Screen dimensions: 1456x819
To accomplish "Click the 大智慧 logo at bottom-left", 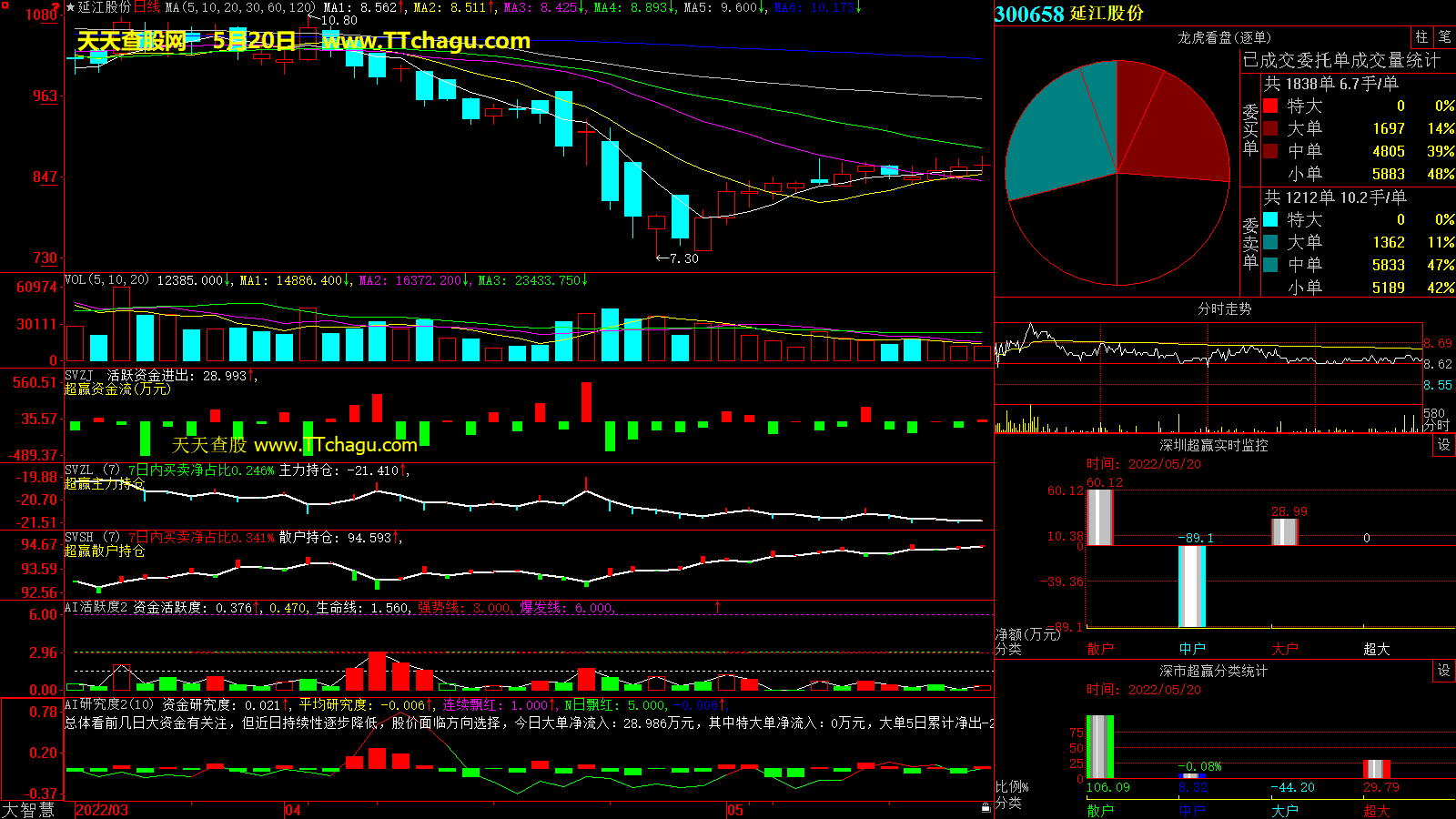I will (28, 810).
